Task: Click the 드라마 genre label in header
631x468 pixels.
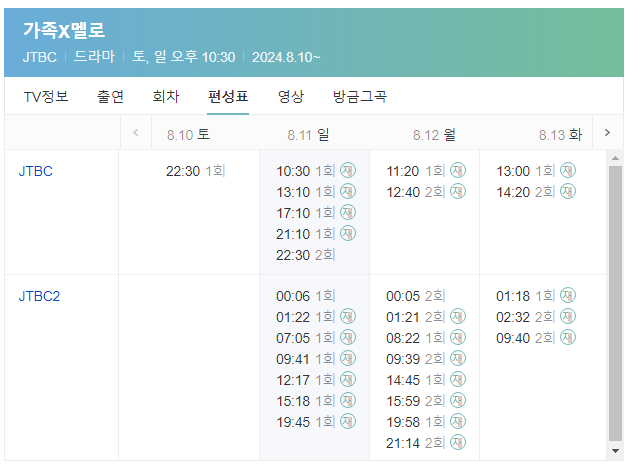Action: (x=95, y=57)
